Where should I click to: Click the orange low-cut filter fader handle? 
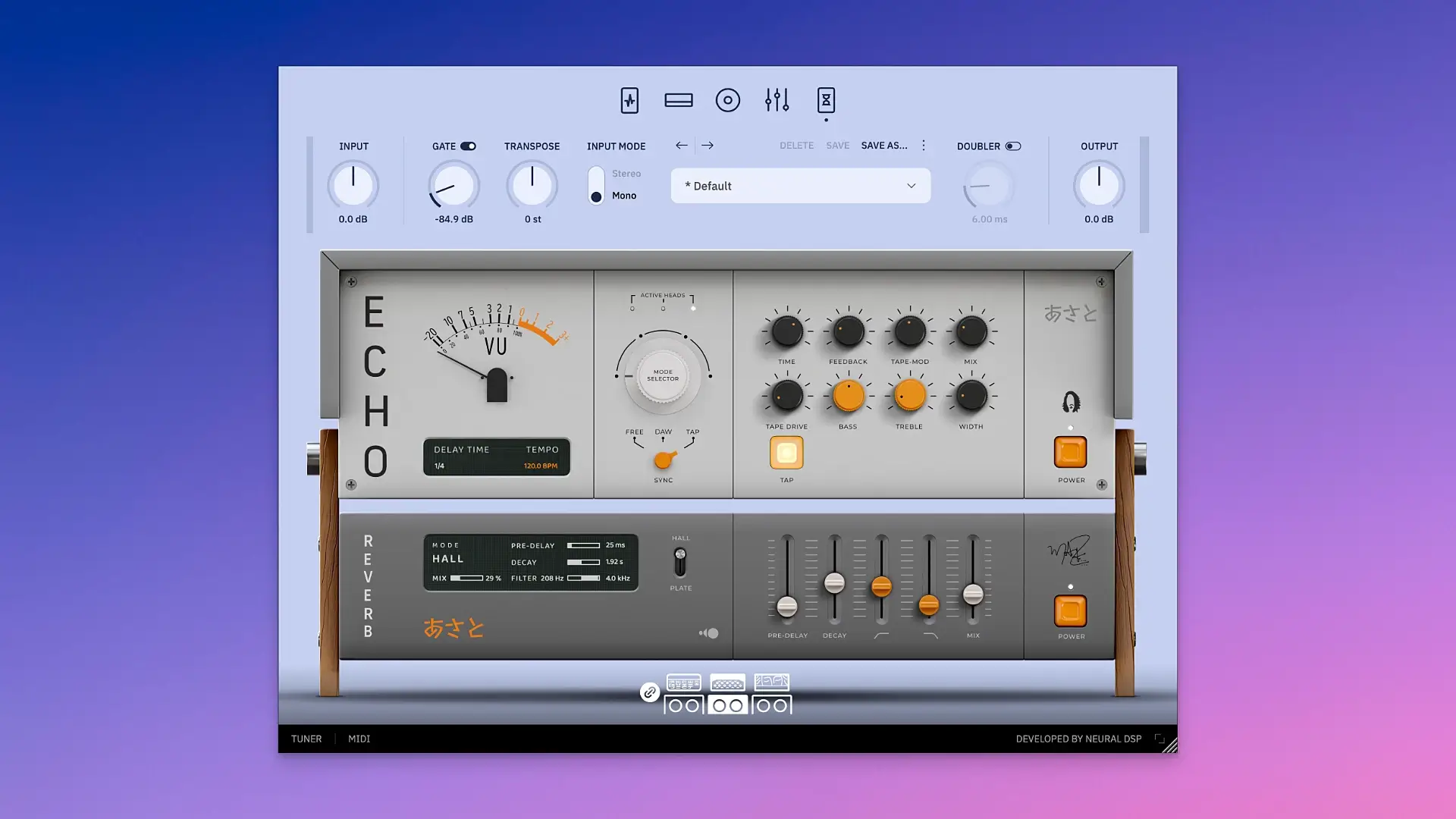point(881,586)
